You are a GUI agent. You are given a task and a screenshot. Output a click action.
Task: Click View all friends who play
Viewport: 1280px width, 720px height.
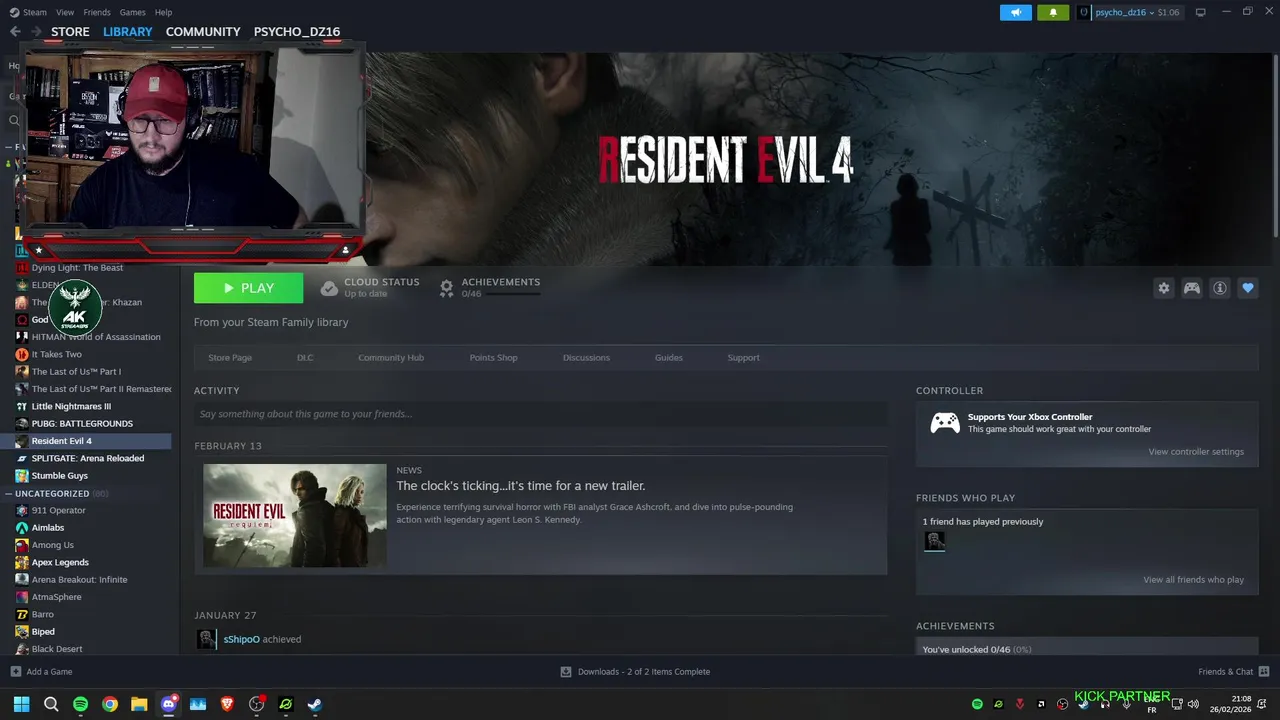pyautogui.click(x=1194, y=579)
